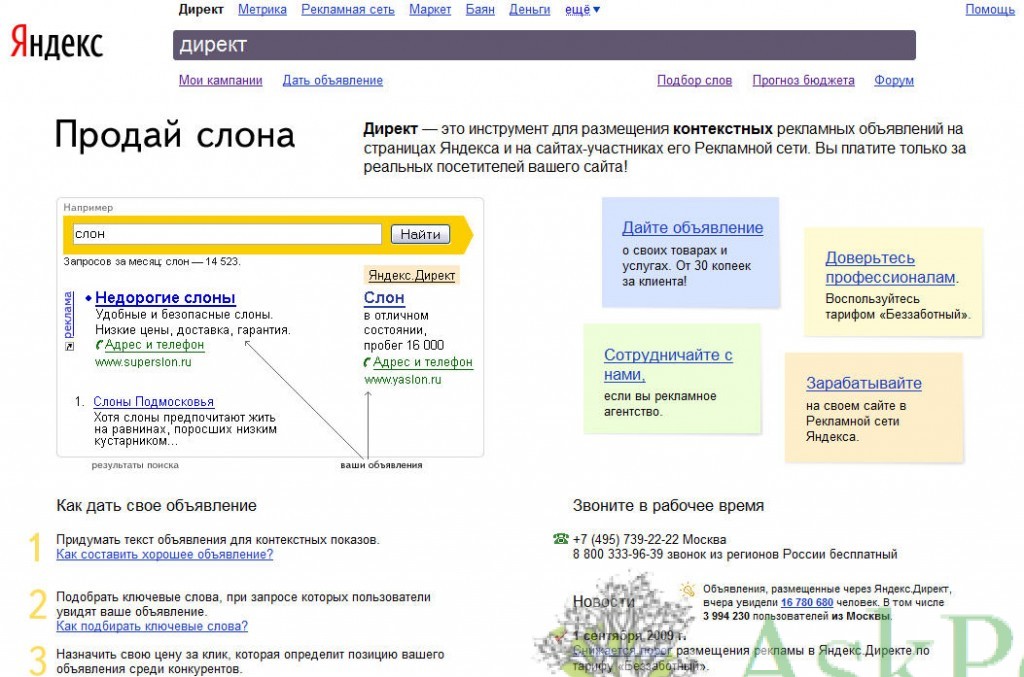Screen dimensions: 1024x677
Task: Open Зарабатывайте in the orange card
Action: point(864,383)
